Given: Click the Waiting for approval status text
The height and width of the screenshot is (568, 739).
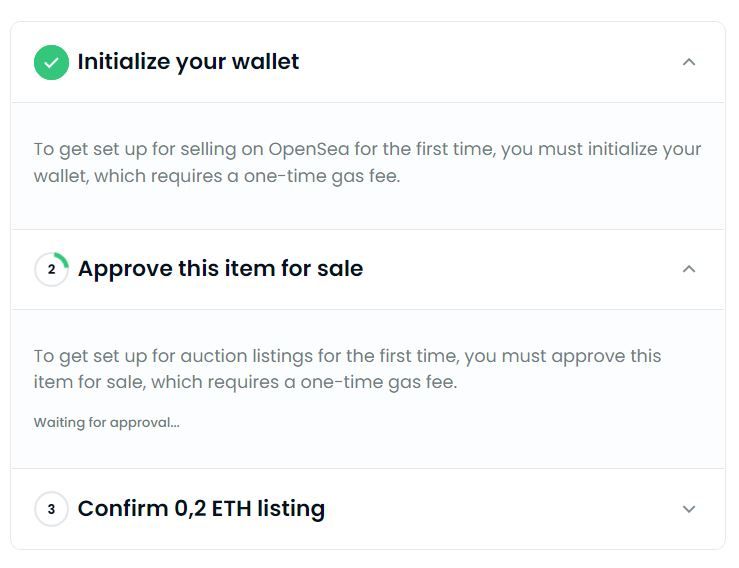Looking at the screenshot, I should [107, 422].
